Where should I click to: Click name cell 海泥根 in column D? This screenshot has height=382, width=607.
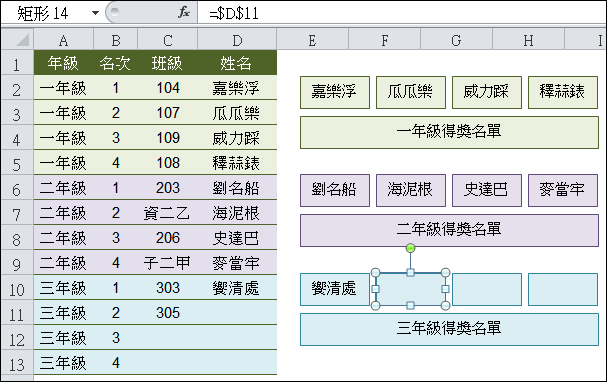(x=237, y=213)
